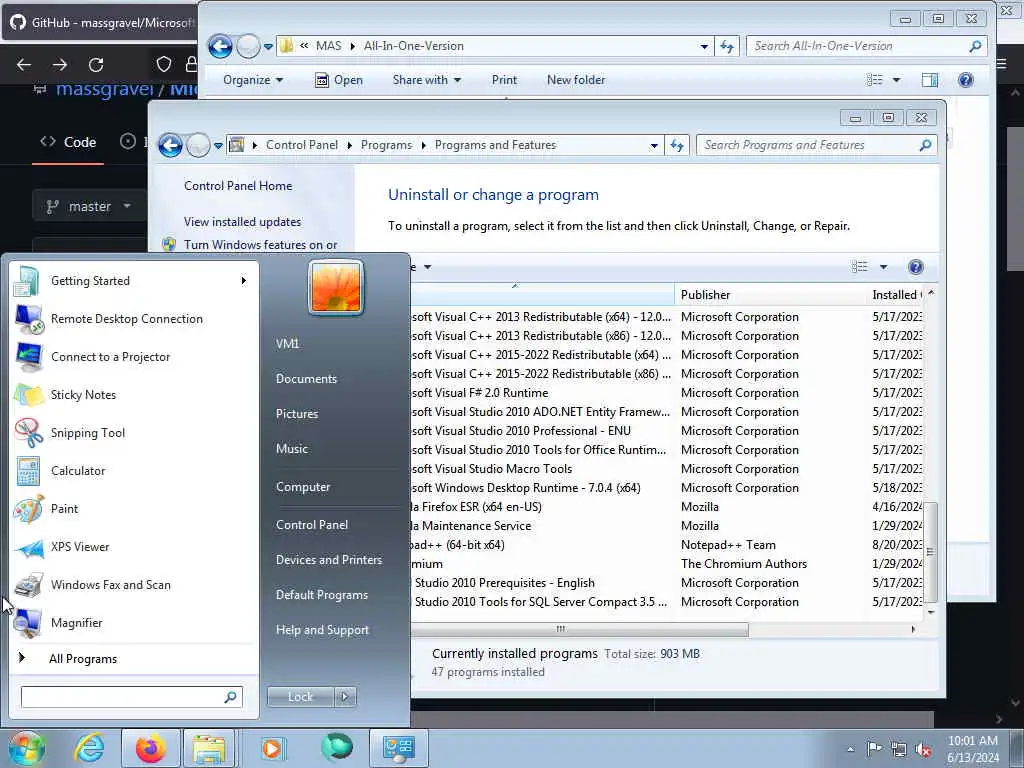Sort programs by Publisher column
Viewport: 1024px width, 768px height.
(x=771, y=295)
